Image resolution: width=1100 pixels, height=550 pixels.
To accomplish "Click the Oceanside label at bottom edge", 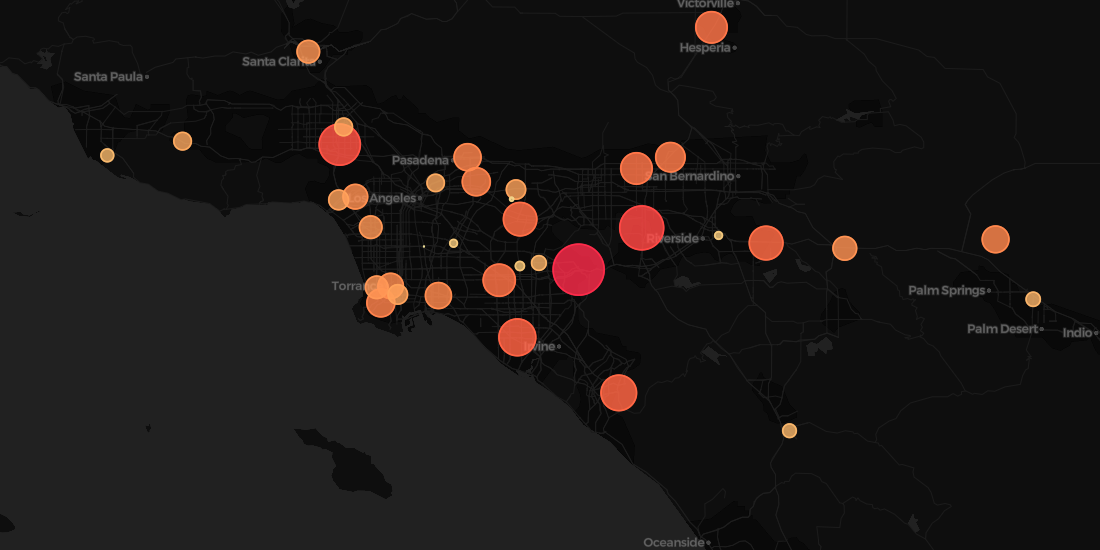I will [673, 542].
